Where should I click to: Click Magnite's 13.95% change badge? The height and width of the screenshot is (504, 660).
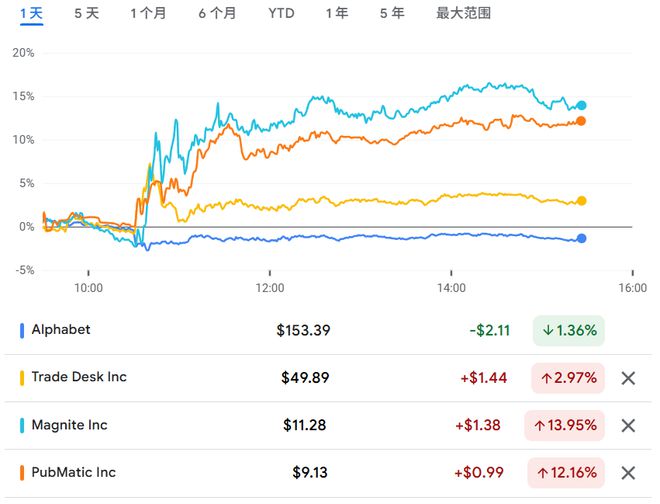[x=567, y=426]
